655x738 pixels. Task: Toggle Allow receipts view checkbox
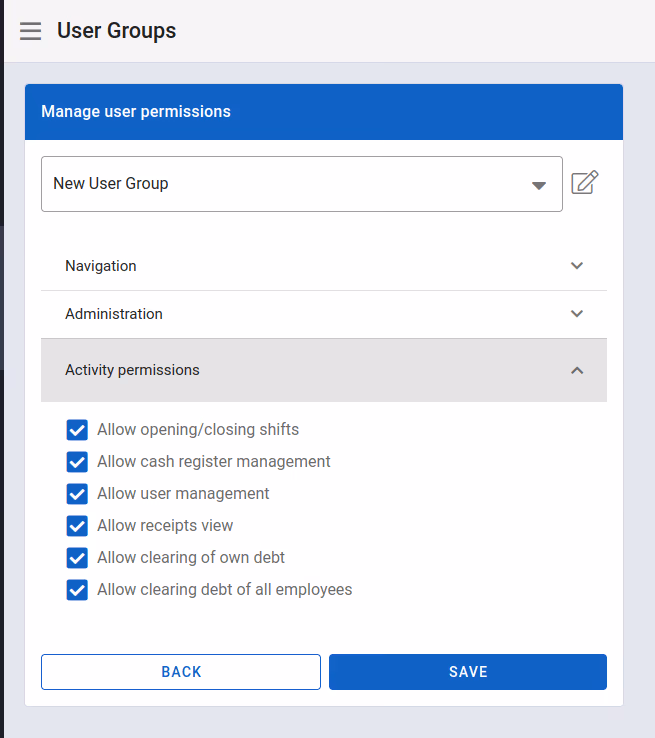point(77,526)
